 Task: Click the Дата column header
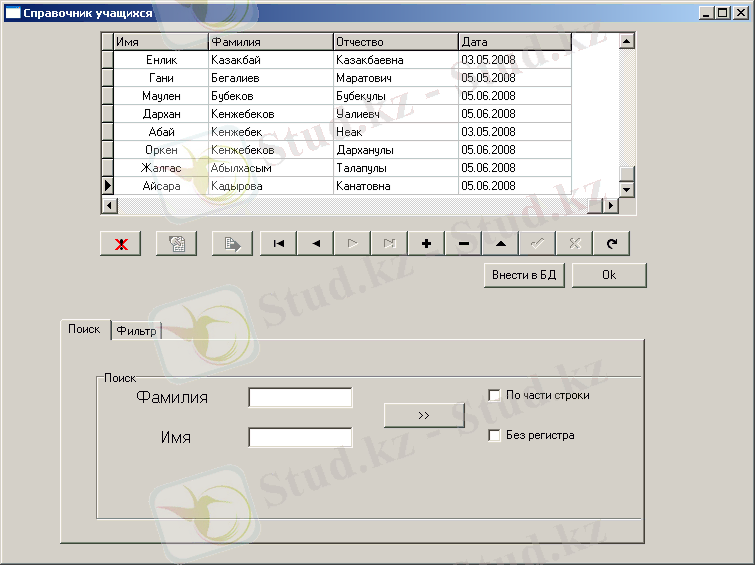[514, 42]
